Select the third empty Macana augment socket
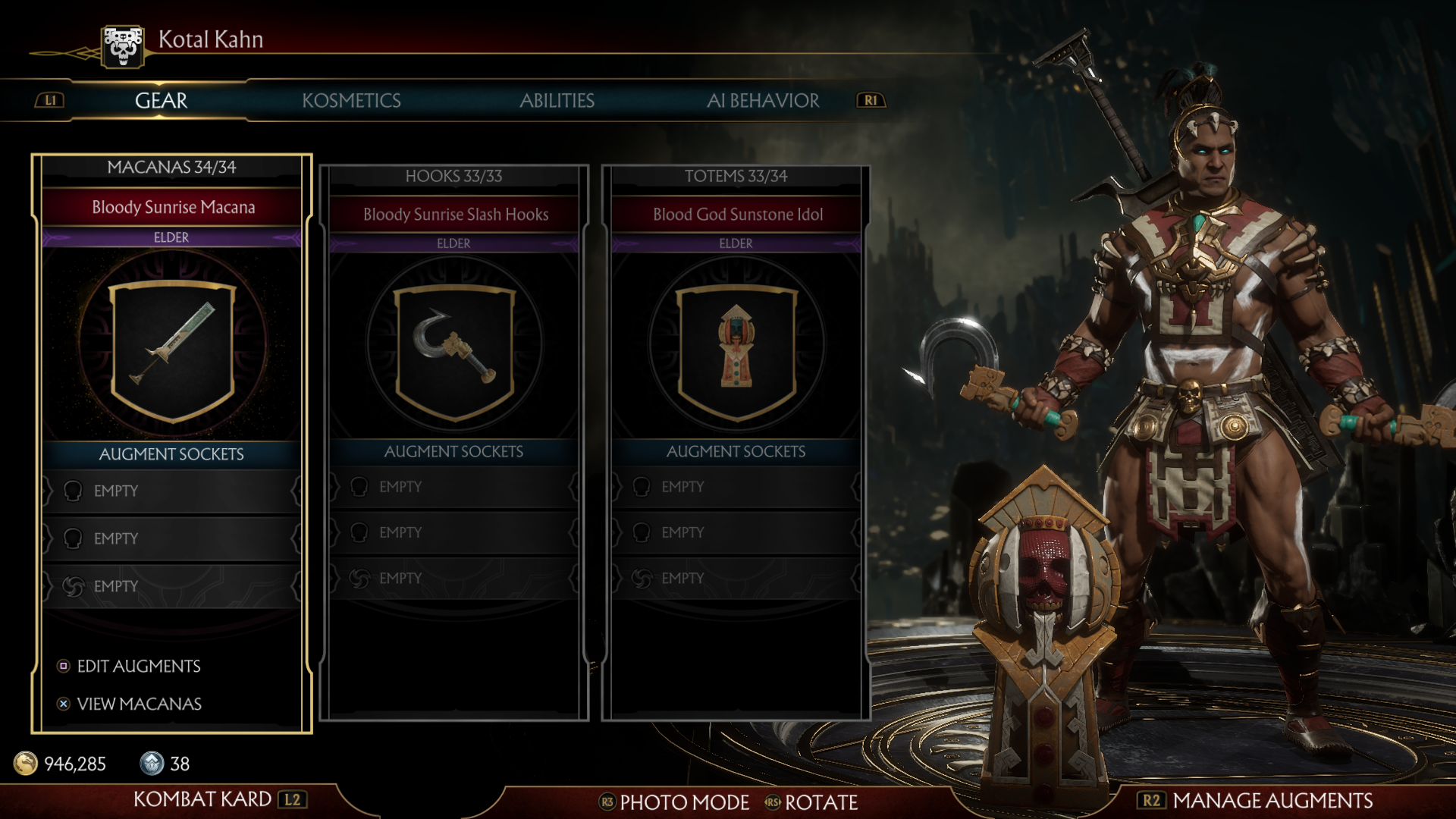Image resolution: width=1456 pixels, height=819 pixels. [172, 586]
